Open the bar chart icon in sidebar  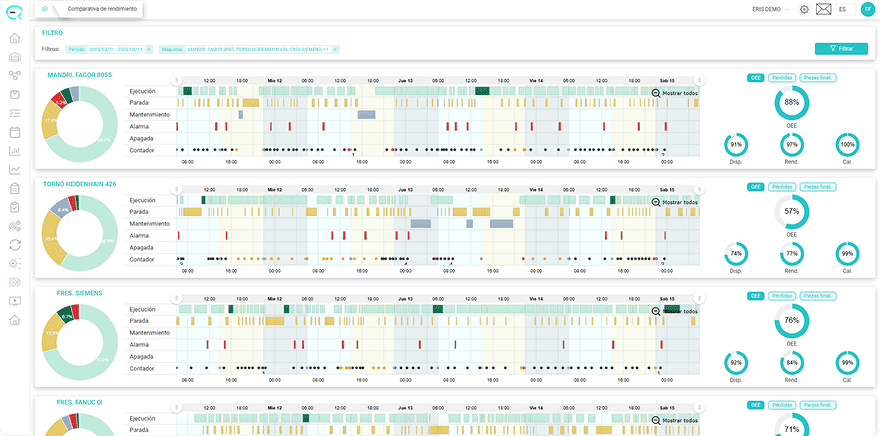click(15, 151)
